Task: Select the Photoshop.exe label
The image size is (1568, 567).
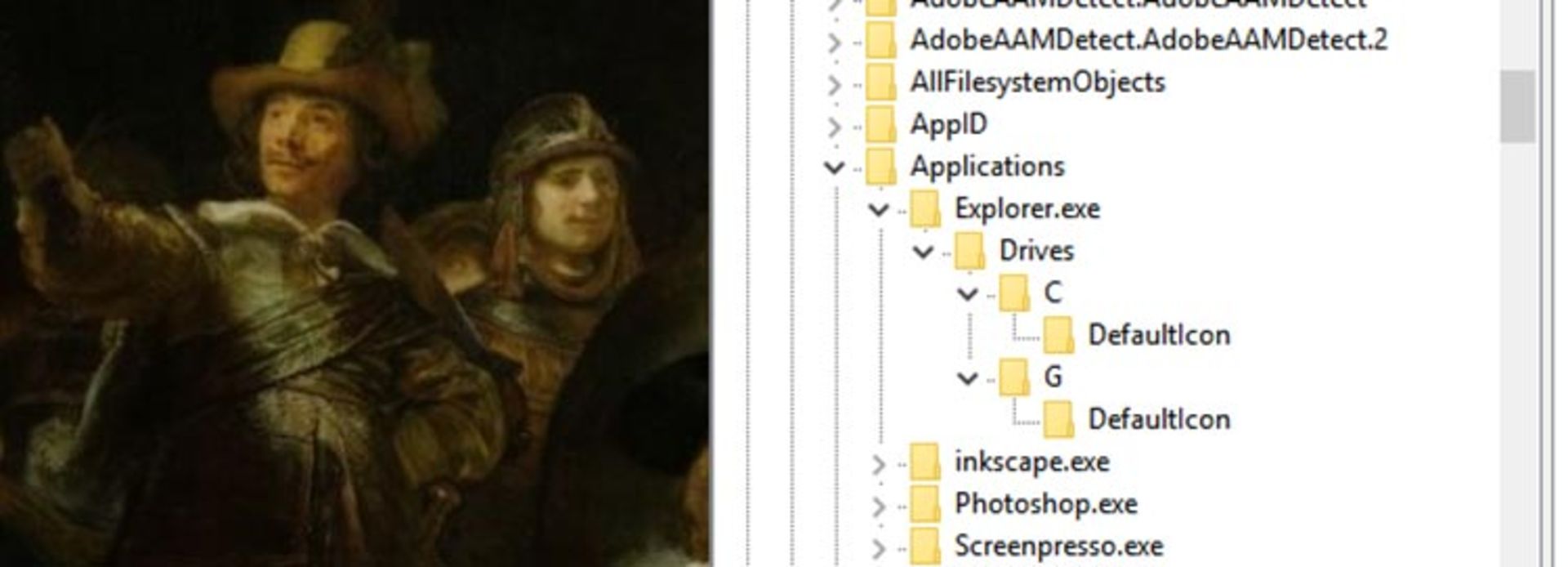Action: pyautogui.click(x=1046, y=505)
